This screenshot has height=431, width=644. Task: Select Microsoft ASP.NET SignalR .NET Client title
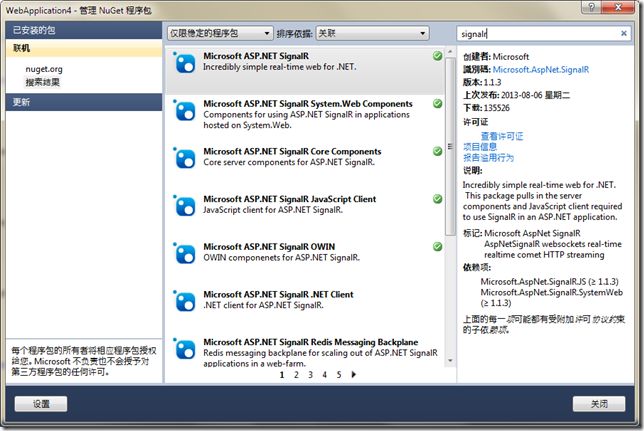pyautogui.click(x=278, y=294)
